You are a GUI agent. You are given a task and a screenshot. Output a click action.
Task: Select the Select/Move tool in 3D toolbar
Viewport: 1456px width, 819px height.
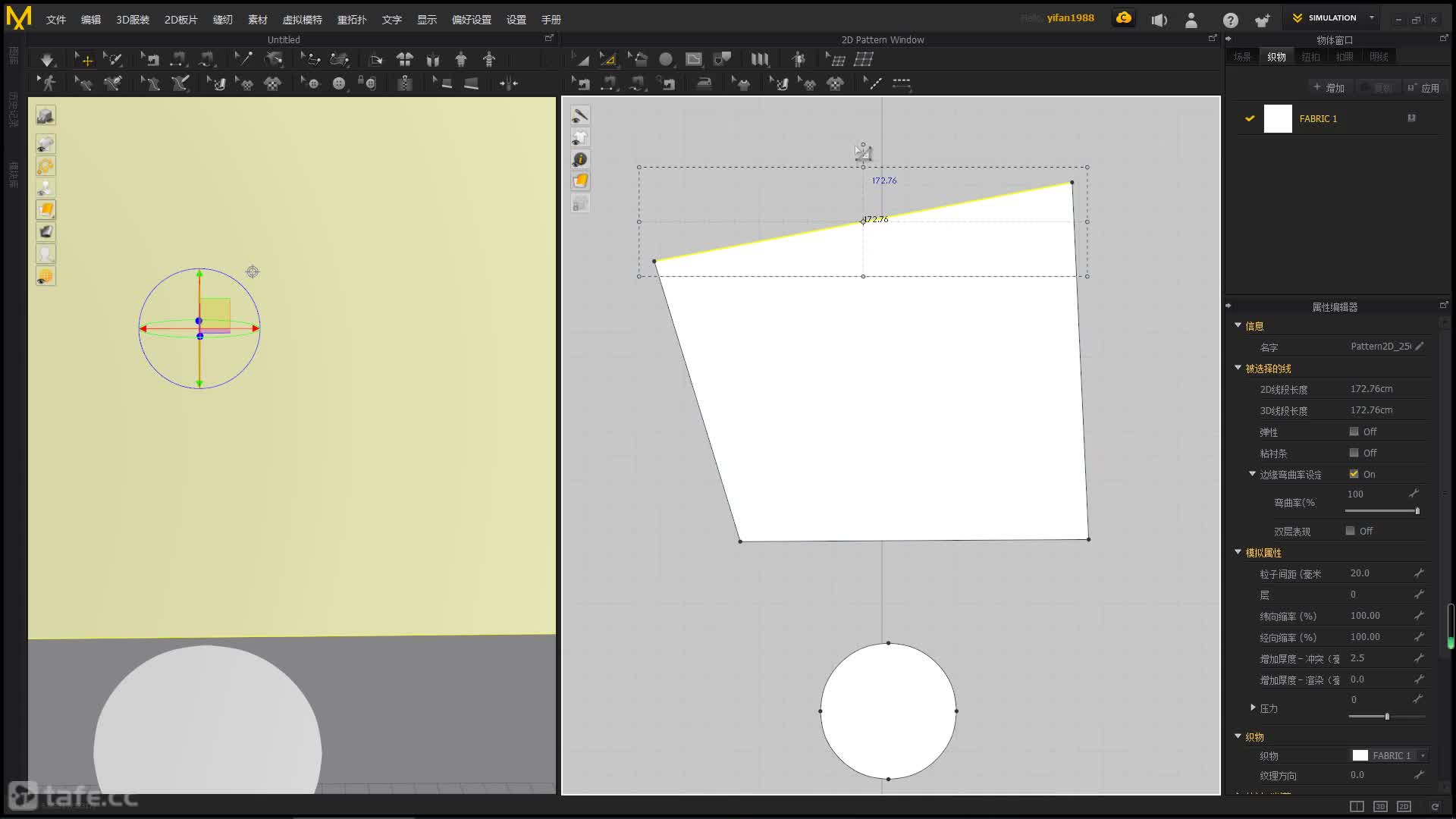[83, 59]
